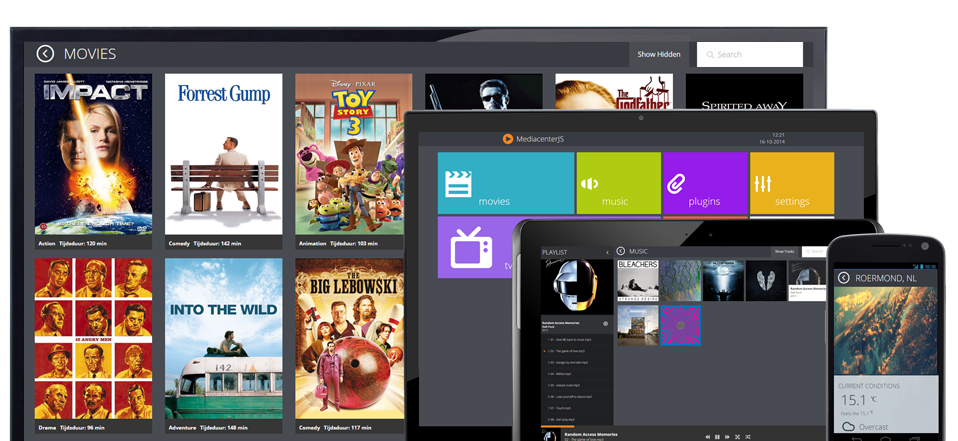Open the Bleachers Strange Desire album
The width and height of the screenshot is (958, 441).
pyautogui.click(x=638, y=280)
